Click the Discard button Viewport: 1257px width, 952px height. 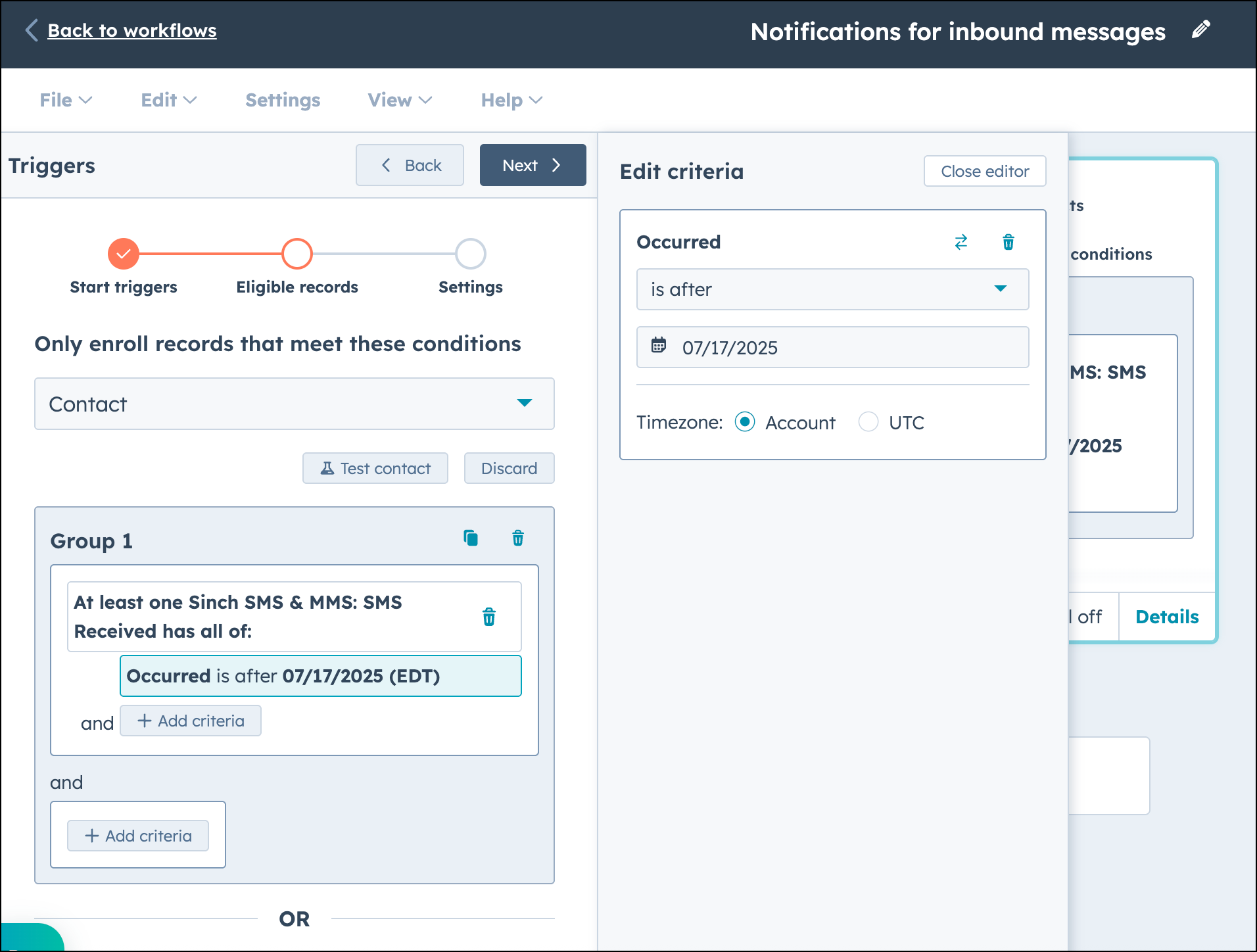[510, 468]
